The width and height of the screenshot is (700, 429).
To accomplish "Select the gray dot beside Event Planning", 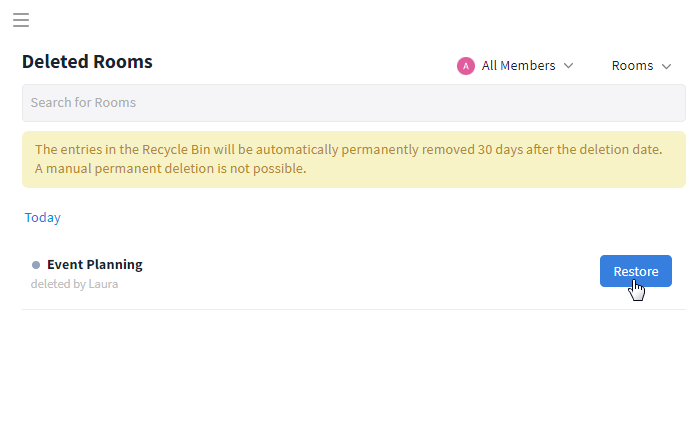I will click(36, 265).
